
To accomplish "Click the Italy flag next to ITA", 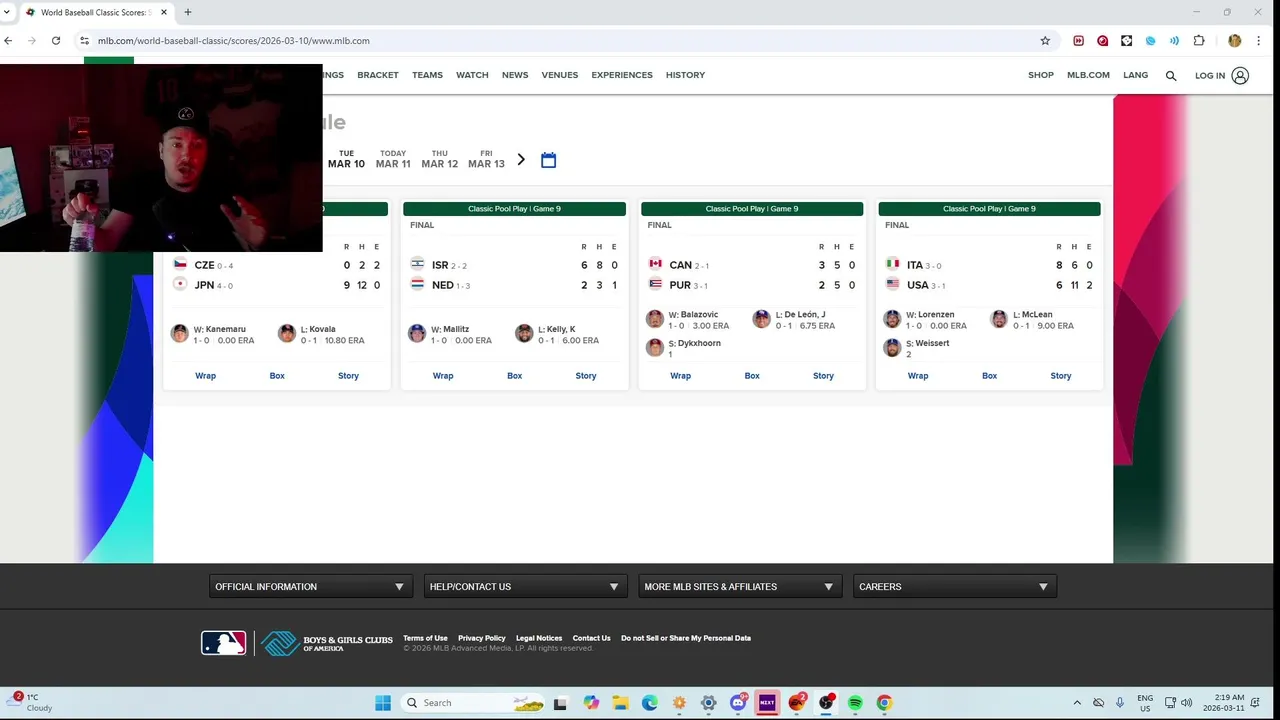I will pos(893,264).
